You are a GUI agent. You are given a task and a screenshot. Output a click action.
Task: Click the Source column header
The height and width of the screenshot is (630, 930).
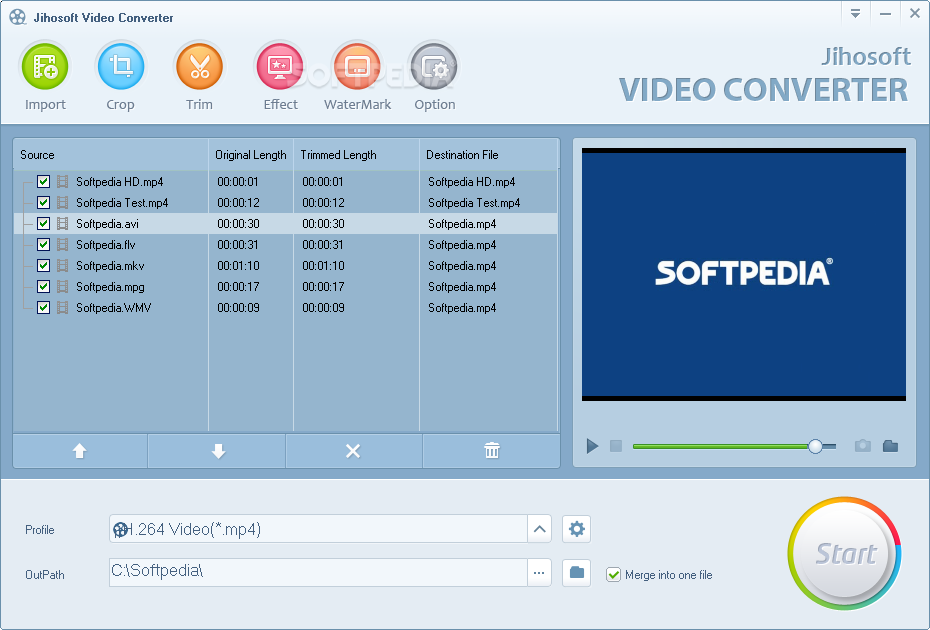111,155
